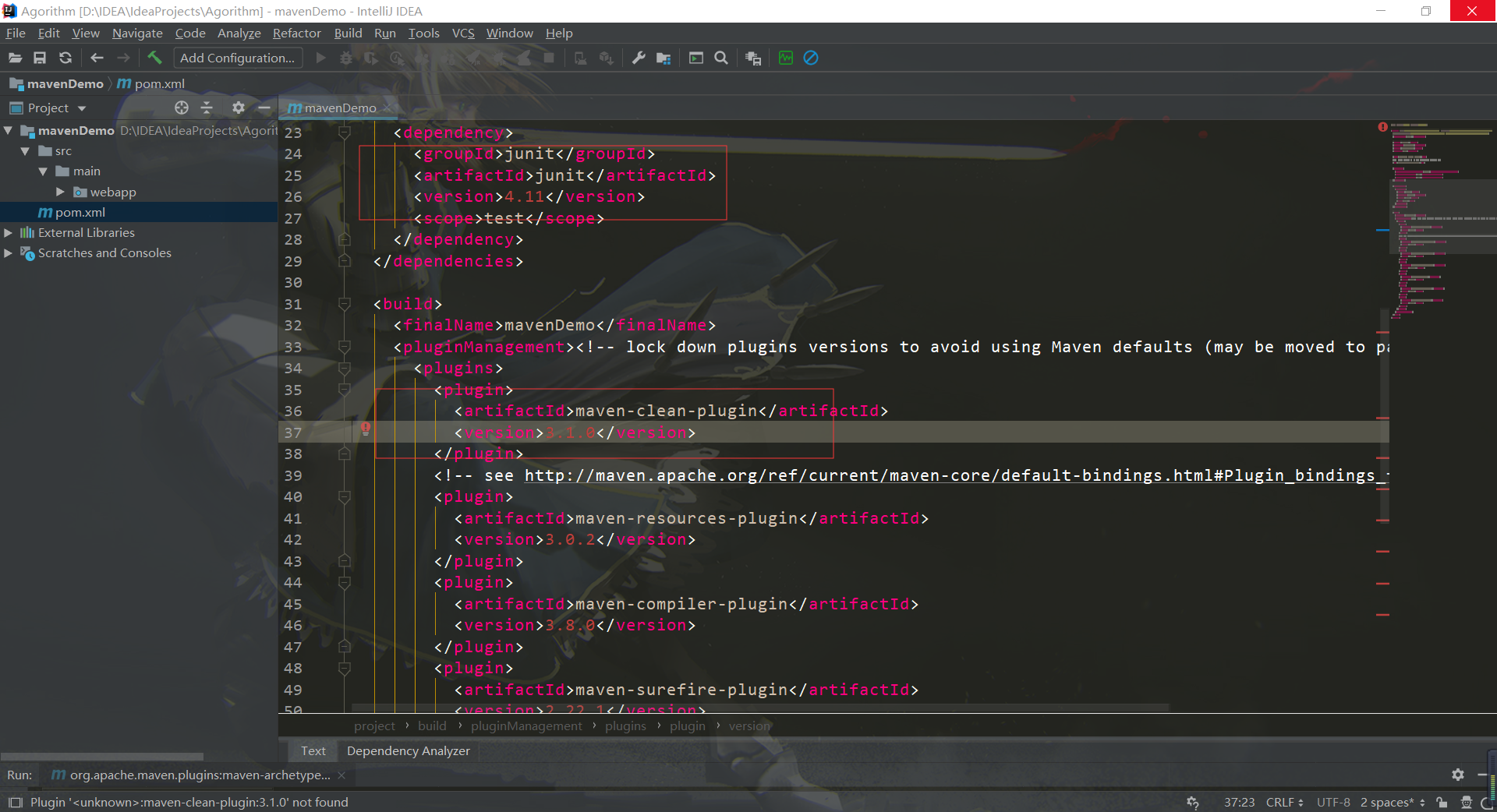Expand External Libraries node
The image size is (1497, 812).
pyautogui.click(x=8, y=232)
